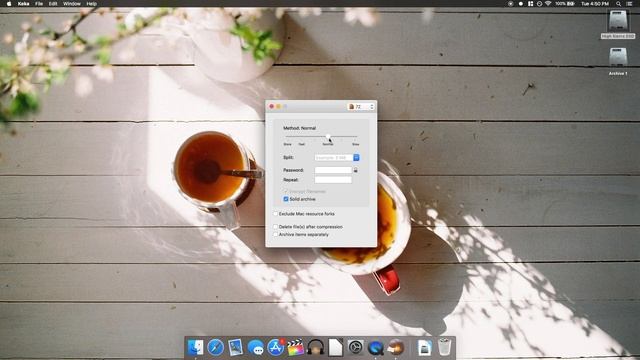Open the Apple menu
The image size is (640, 360).
[x=9, y=4]
